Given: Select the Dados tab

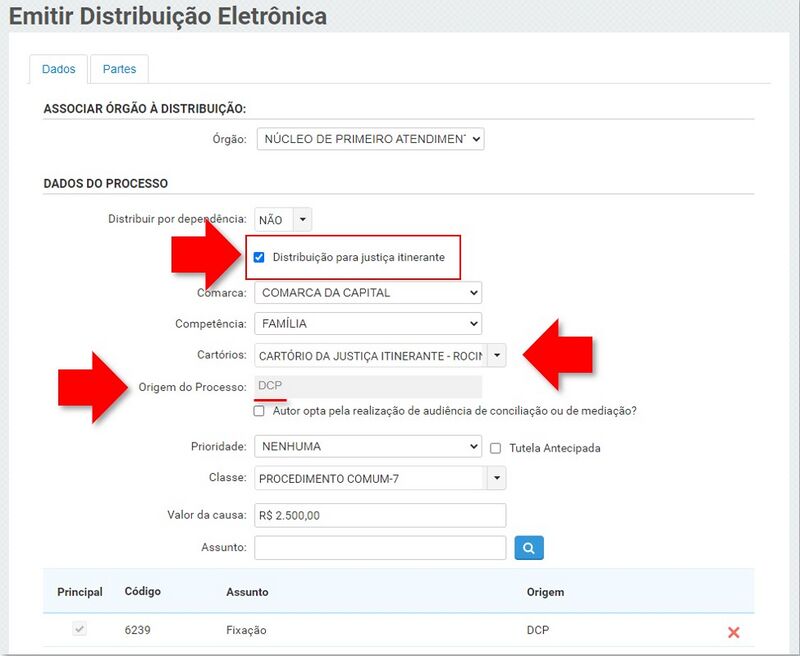Looking at the screenshot, I should coord(57,69).
